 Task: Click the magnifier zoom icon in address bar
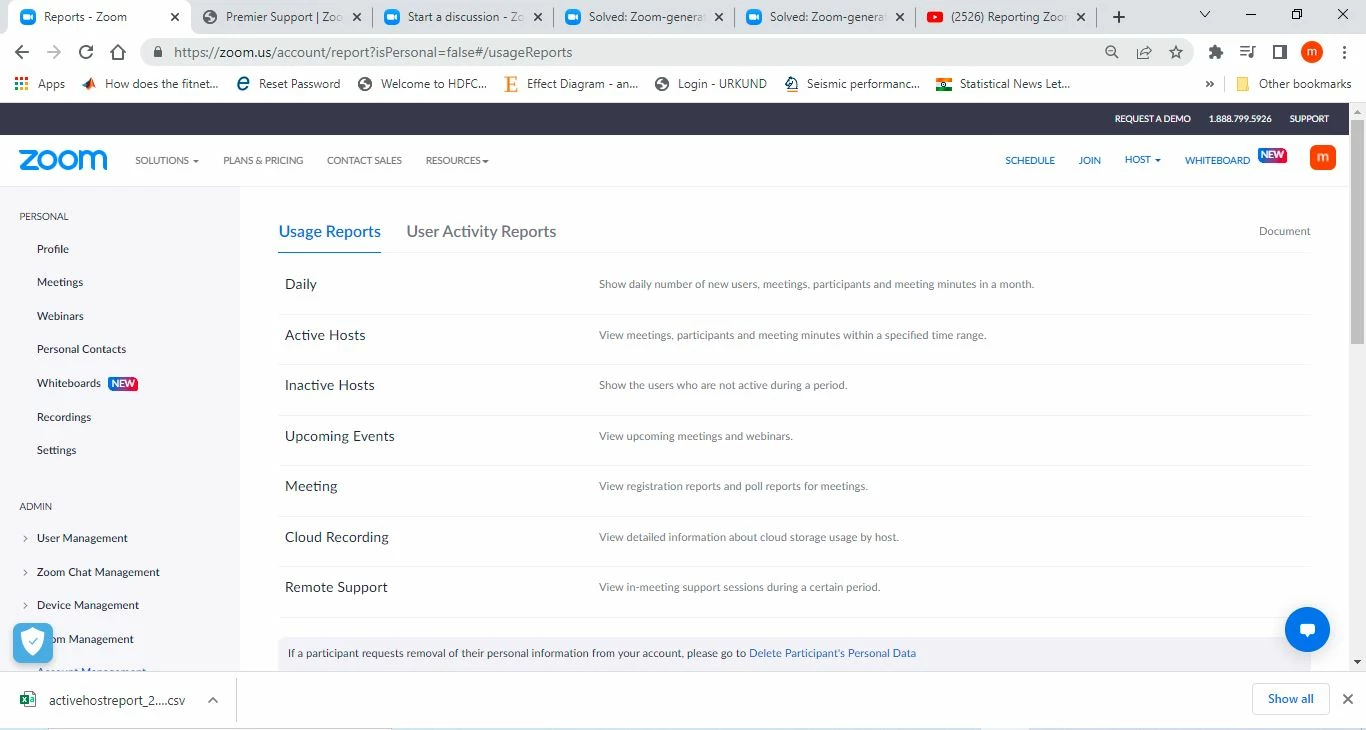click(1112, 52)
